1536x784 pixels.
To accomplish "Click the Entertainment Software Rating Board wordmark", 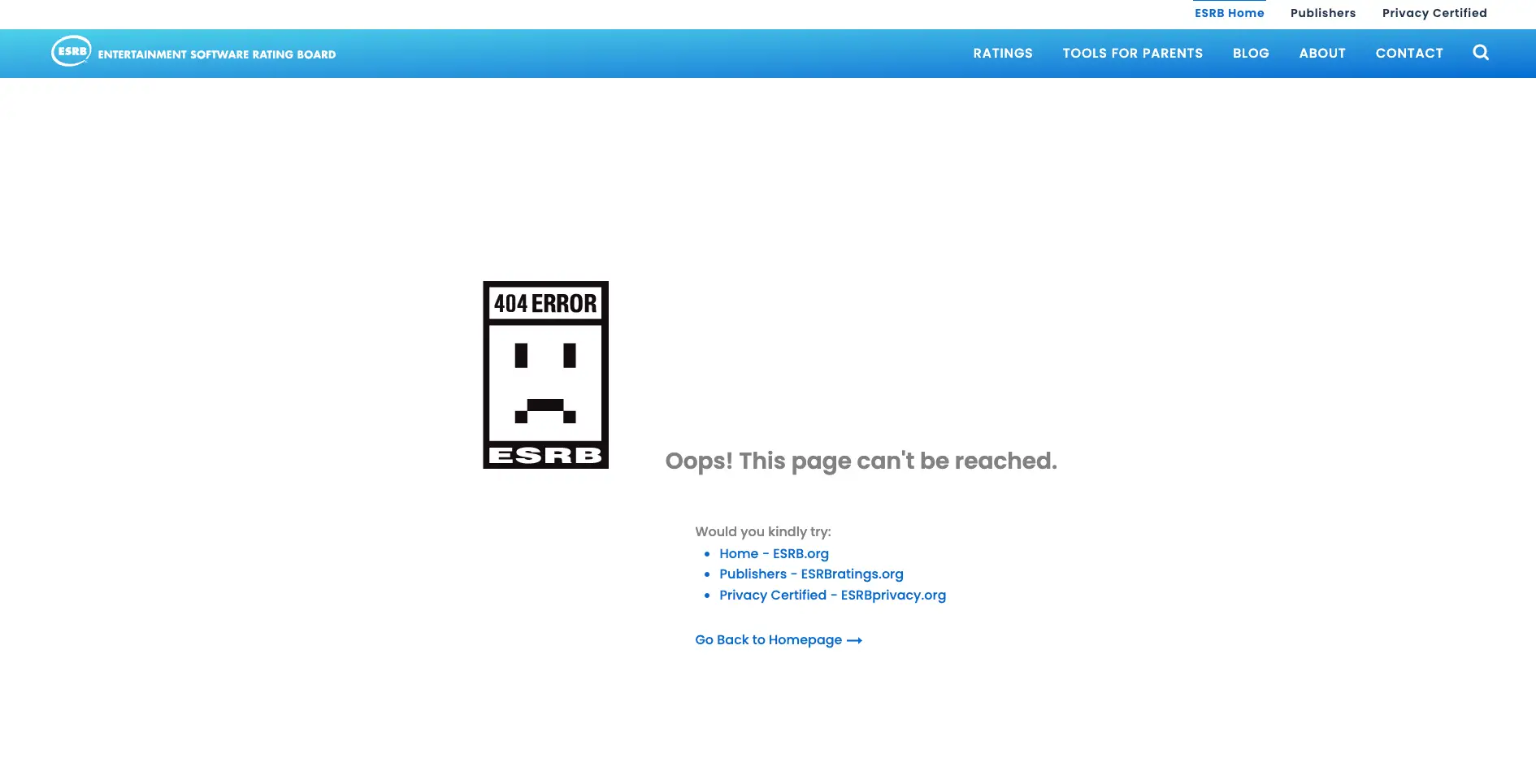I will [216, 54].
